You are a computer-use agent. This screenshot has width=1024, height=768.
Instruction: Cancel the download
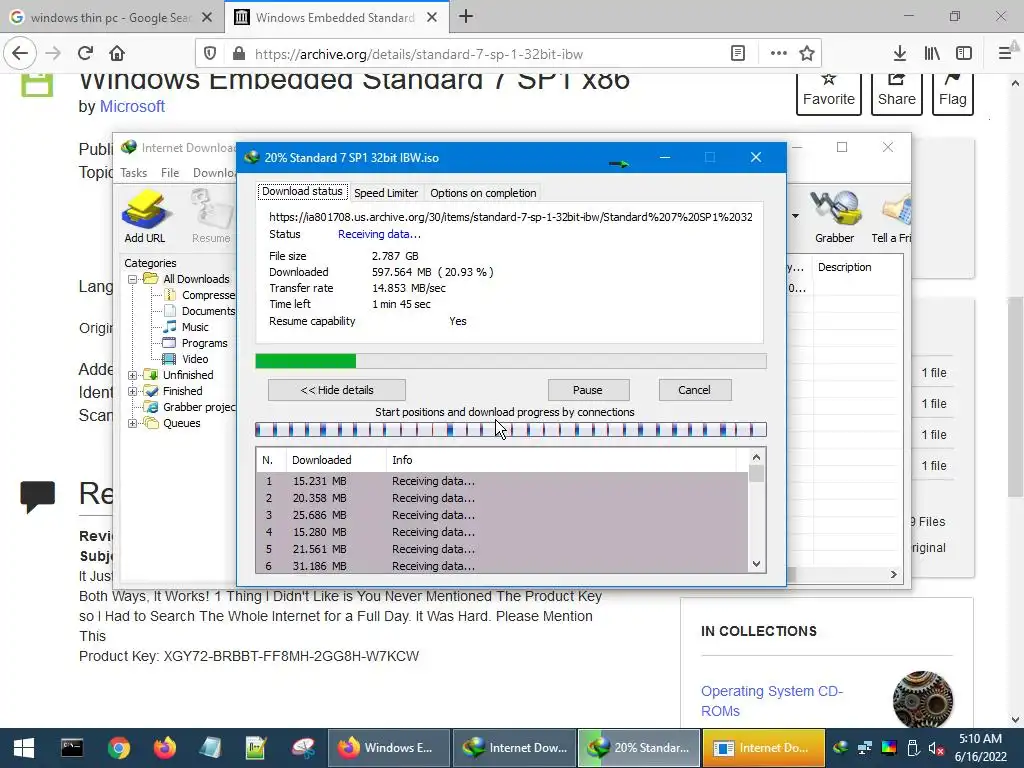695,391
